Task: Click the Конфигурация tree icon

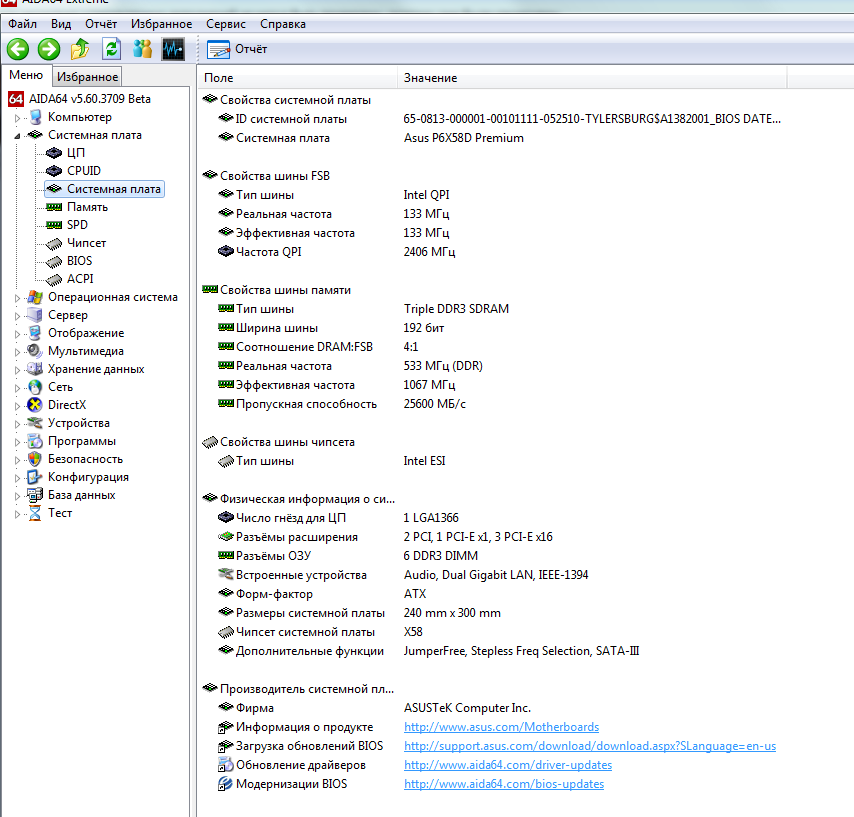Action: coord(35,477)
